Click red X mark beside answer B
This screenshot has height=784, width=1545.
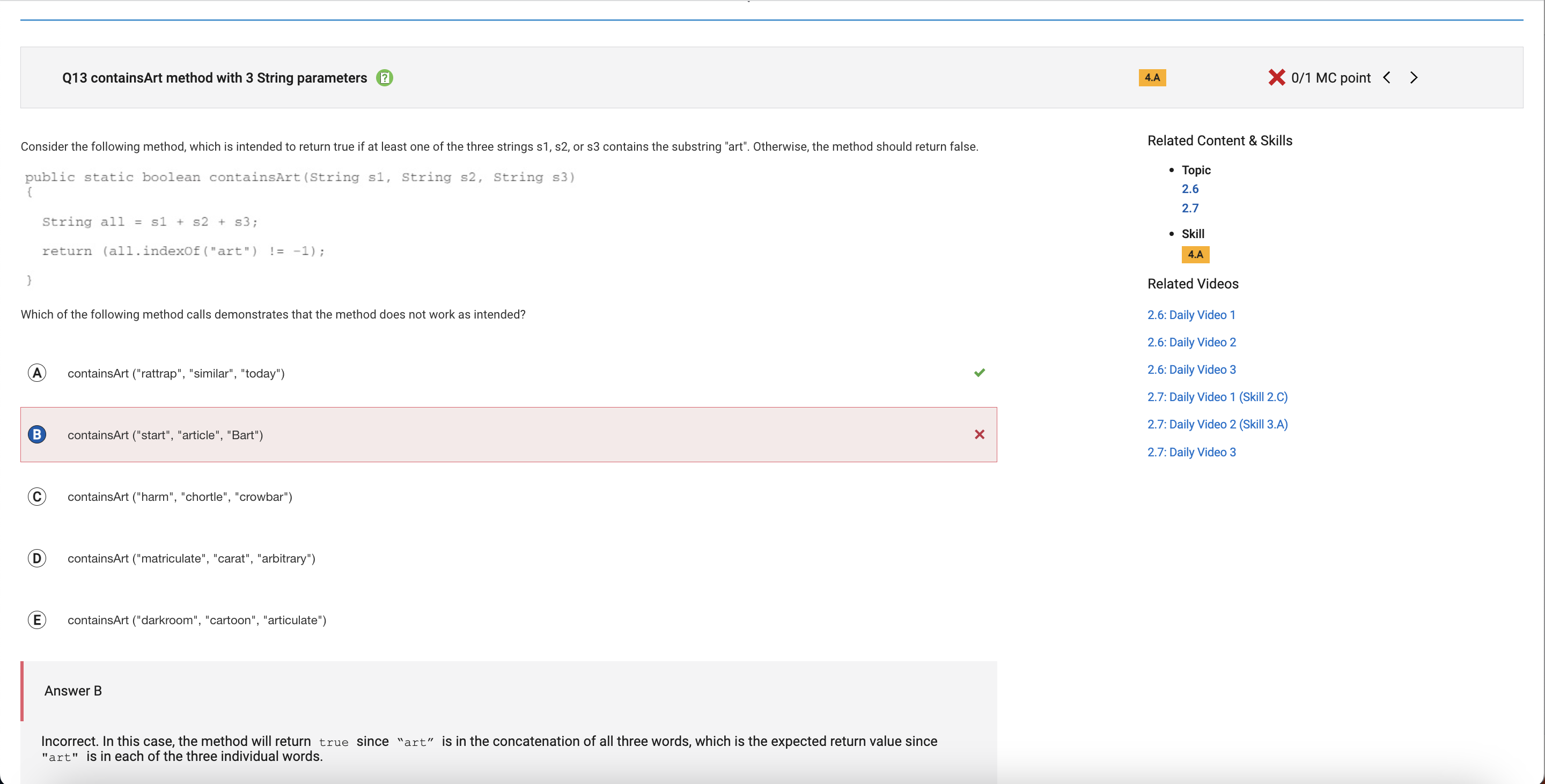(980, 434)
